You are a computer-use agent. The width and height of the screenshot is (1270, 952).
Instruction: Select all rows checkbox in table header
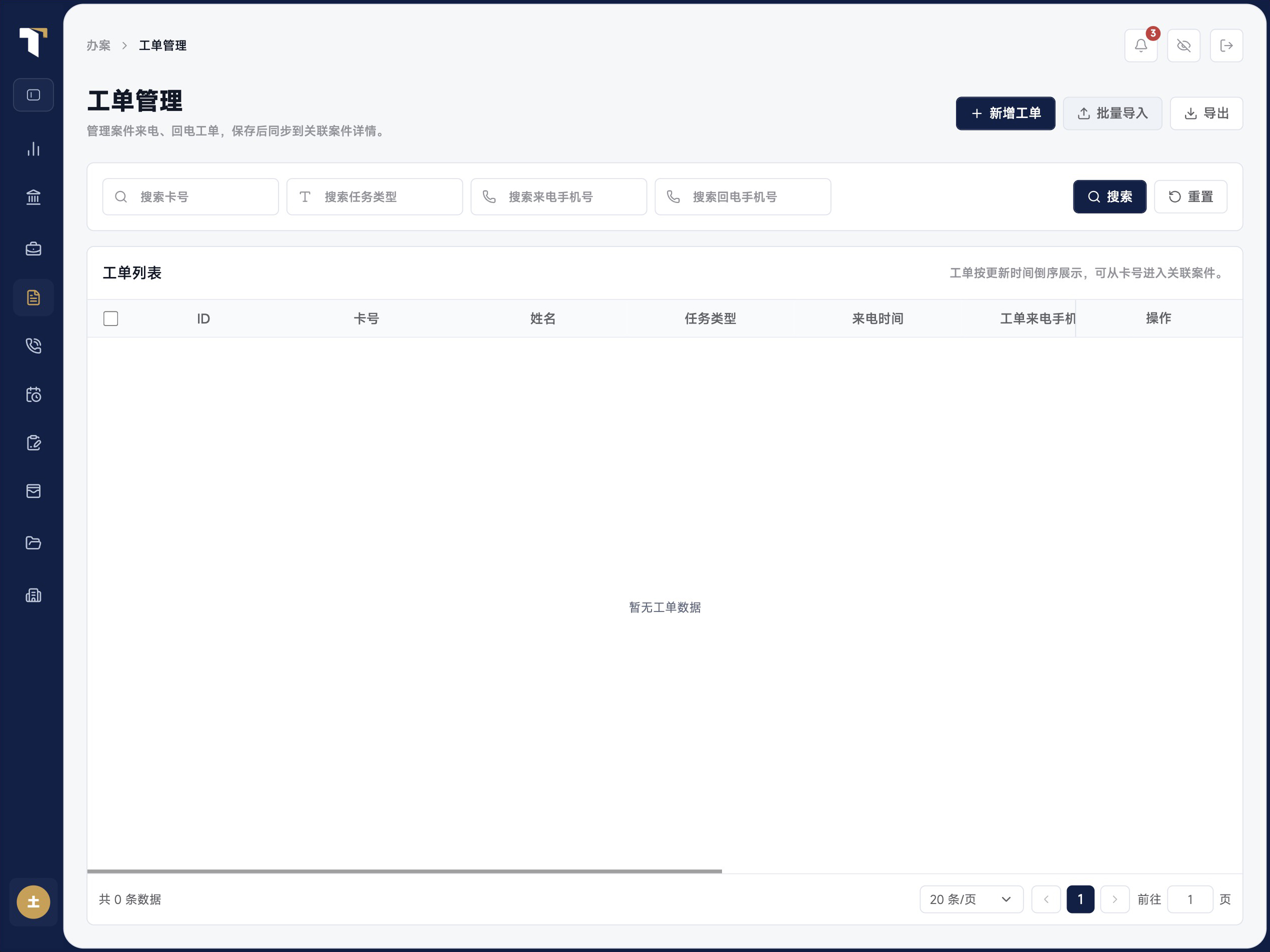111,318
